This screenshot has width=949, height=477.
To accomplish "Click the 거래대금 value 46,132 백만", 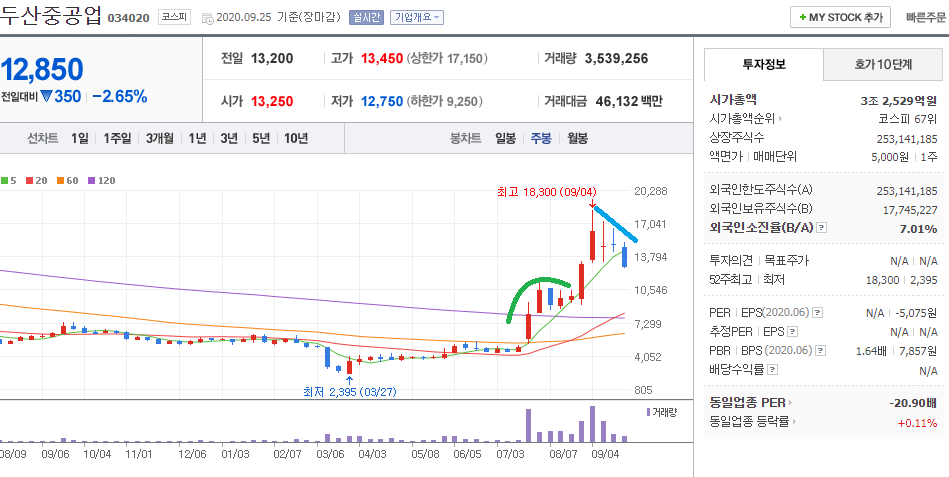I will (629, 101).
